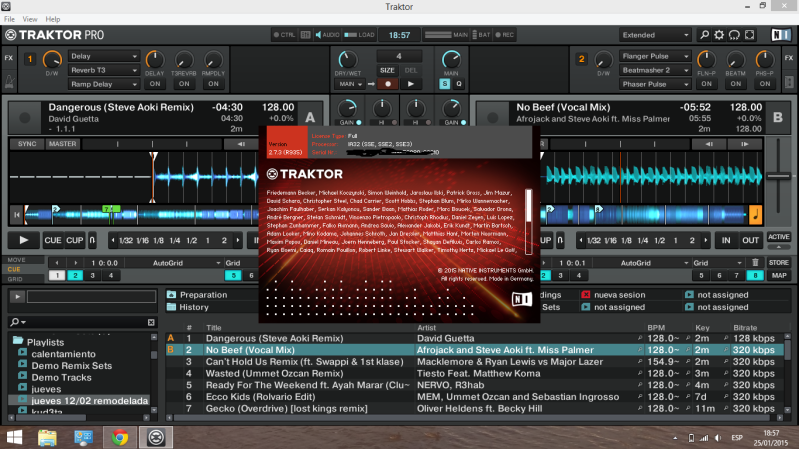Image resolution: width=799 pixels, height=449 pixels.
Task: Expand the Flanger Pulse effect dropdown
Action: tap(655, 56)
